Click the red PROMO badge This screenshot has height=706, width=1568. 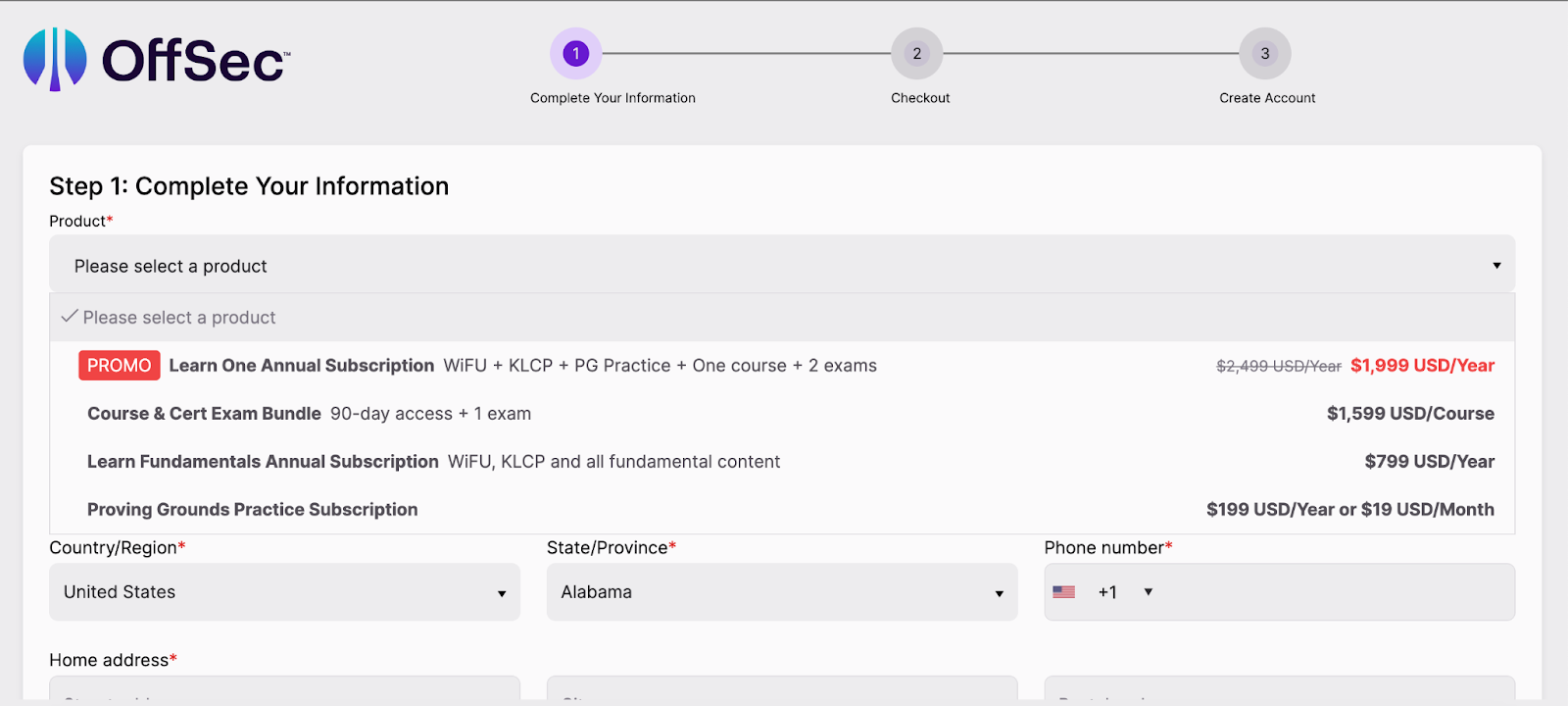[x=119, y=366]
